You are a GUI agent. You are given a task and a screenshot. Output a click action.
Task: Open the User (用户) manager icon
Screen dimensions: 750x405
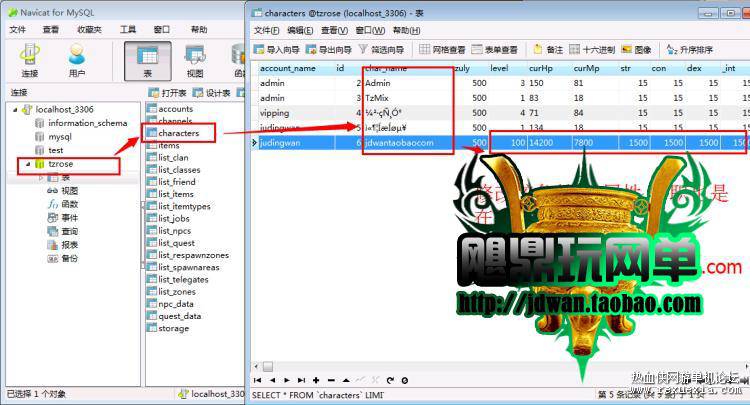pyautogui.click(x=77, y=60)
